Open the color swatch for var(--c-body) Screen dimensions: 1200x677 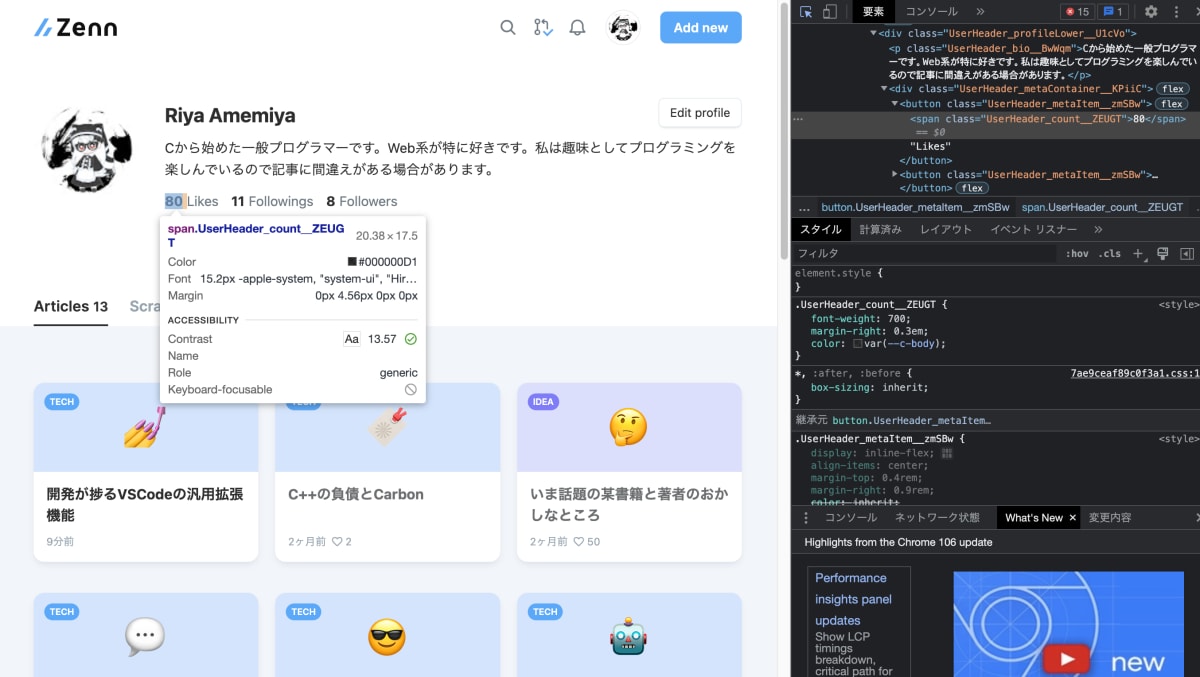point(858,344)
